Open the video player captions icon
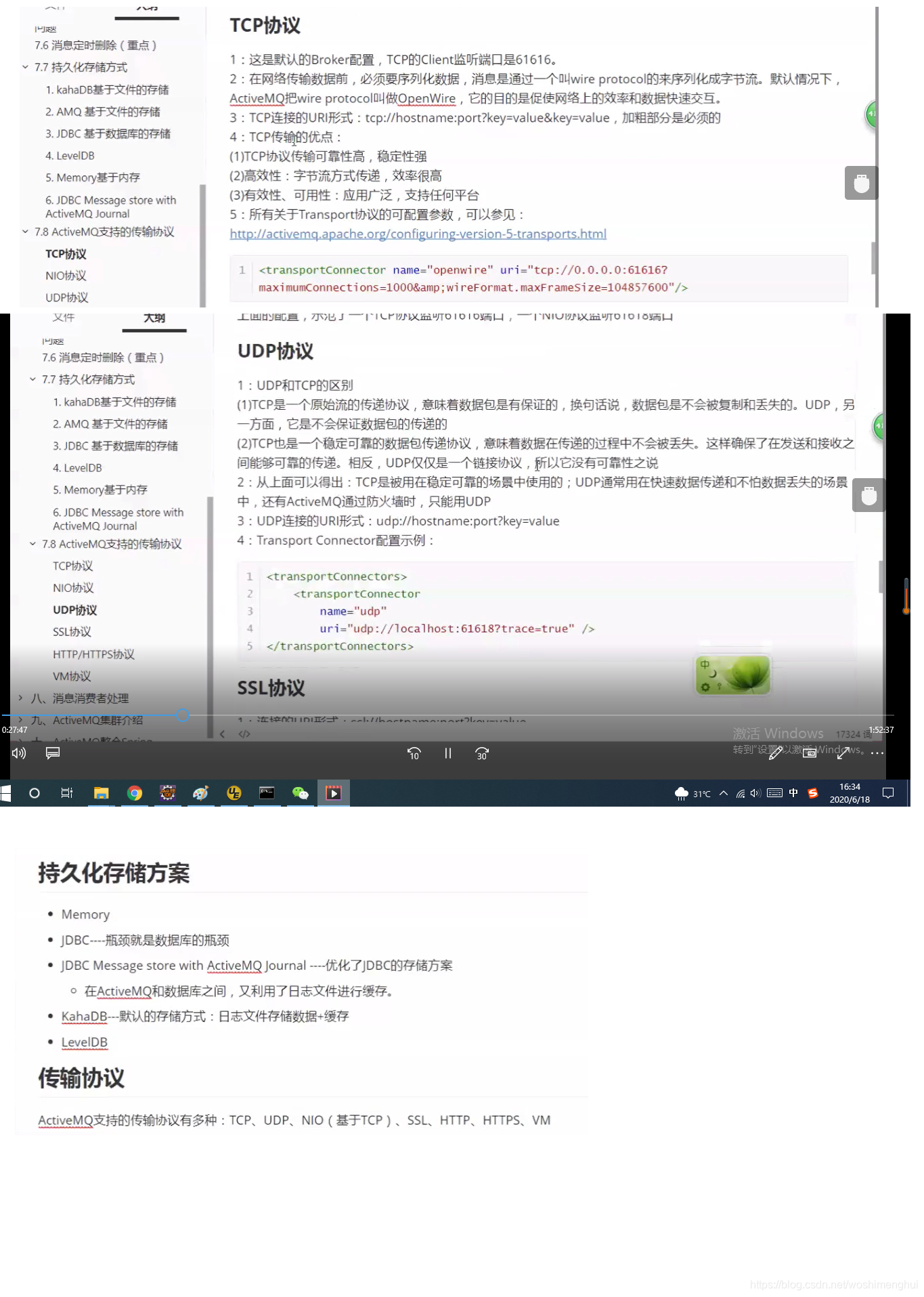The image size is (924, 1297). pos(53,753)
